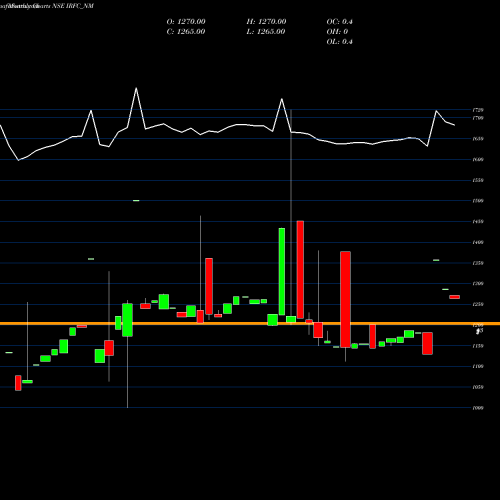The height and width of the screenshot is (500, 500).
Task: Click the high price text H: 1270.00
Action: pos(266,22)
